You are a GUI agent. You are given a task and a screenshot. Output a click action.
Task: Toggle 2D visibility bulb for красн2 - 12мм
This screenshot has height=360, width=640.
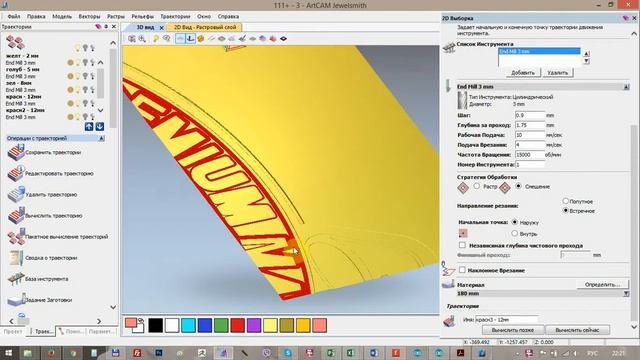[x=78, y=117]
